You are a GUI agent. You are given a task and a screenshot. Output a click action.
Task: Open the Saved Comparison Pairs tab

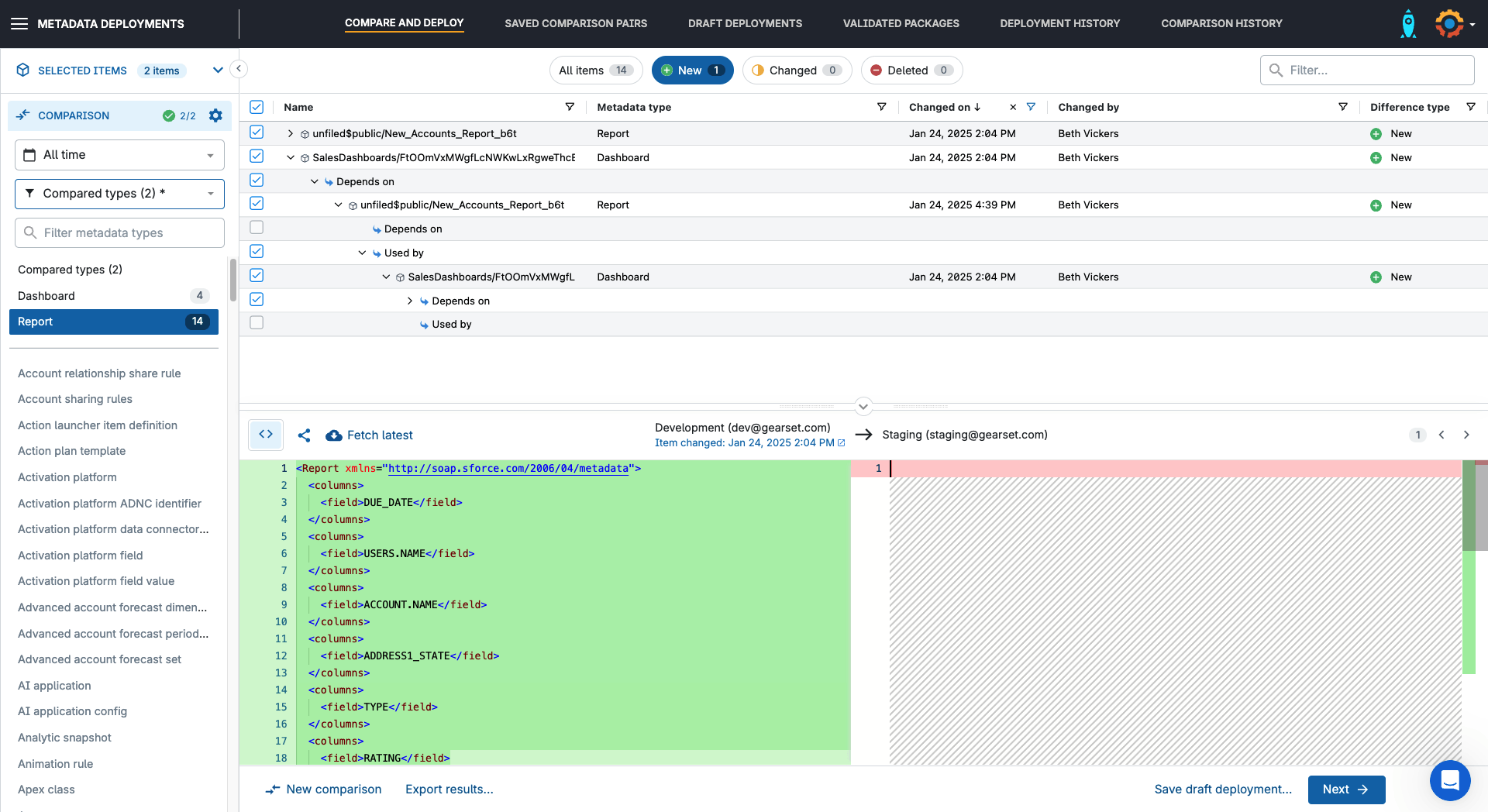click(x=575, y=23)
